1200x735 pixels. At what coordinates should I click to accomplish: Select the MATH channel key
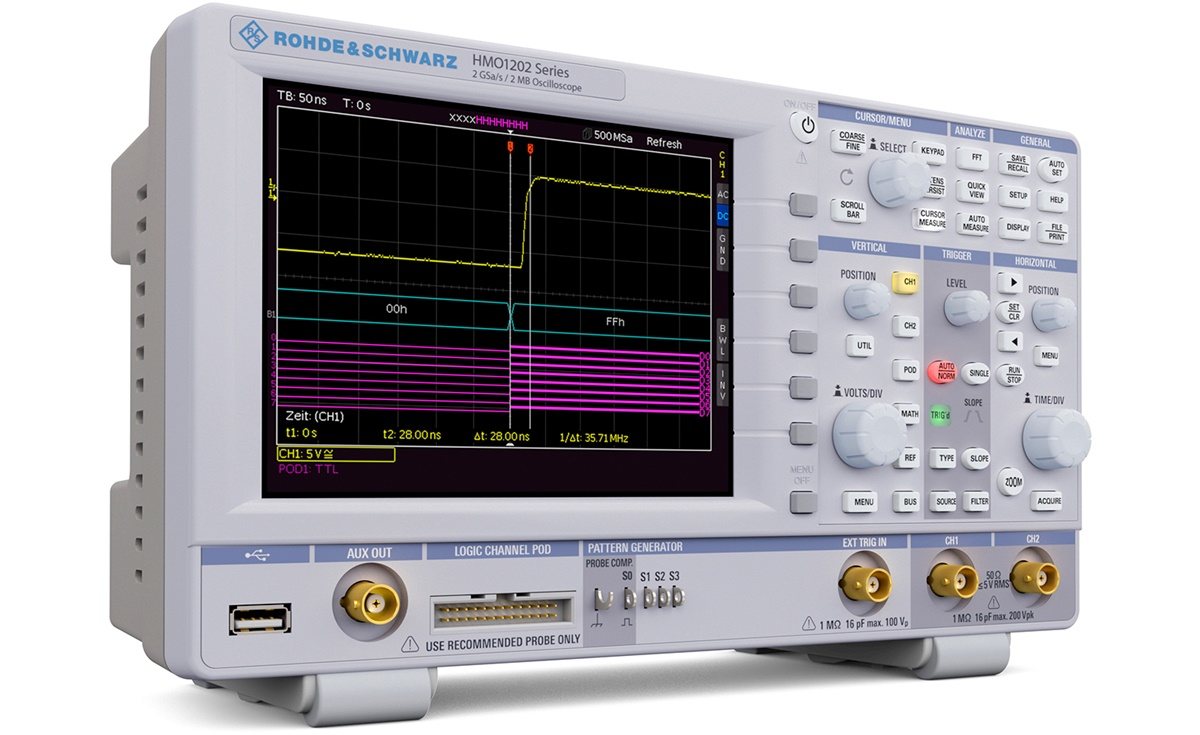point(908,412)
